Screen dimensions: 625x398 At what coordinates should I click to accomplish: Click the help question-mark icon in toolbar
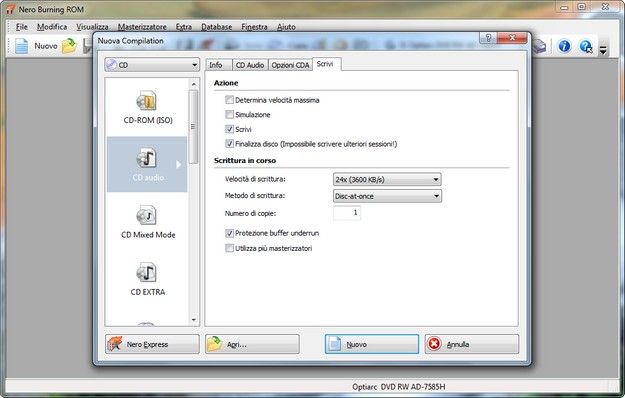586,46
